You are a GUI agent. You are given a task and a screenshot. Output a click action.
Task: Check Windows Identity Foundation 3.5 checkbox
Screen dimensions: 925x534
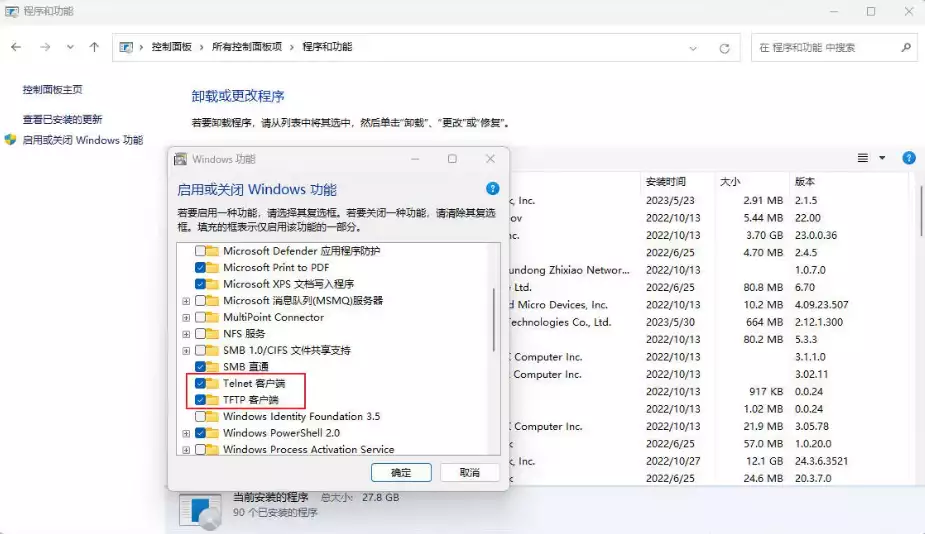[201, 416]
